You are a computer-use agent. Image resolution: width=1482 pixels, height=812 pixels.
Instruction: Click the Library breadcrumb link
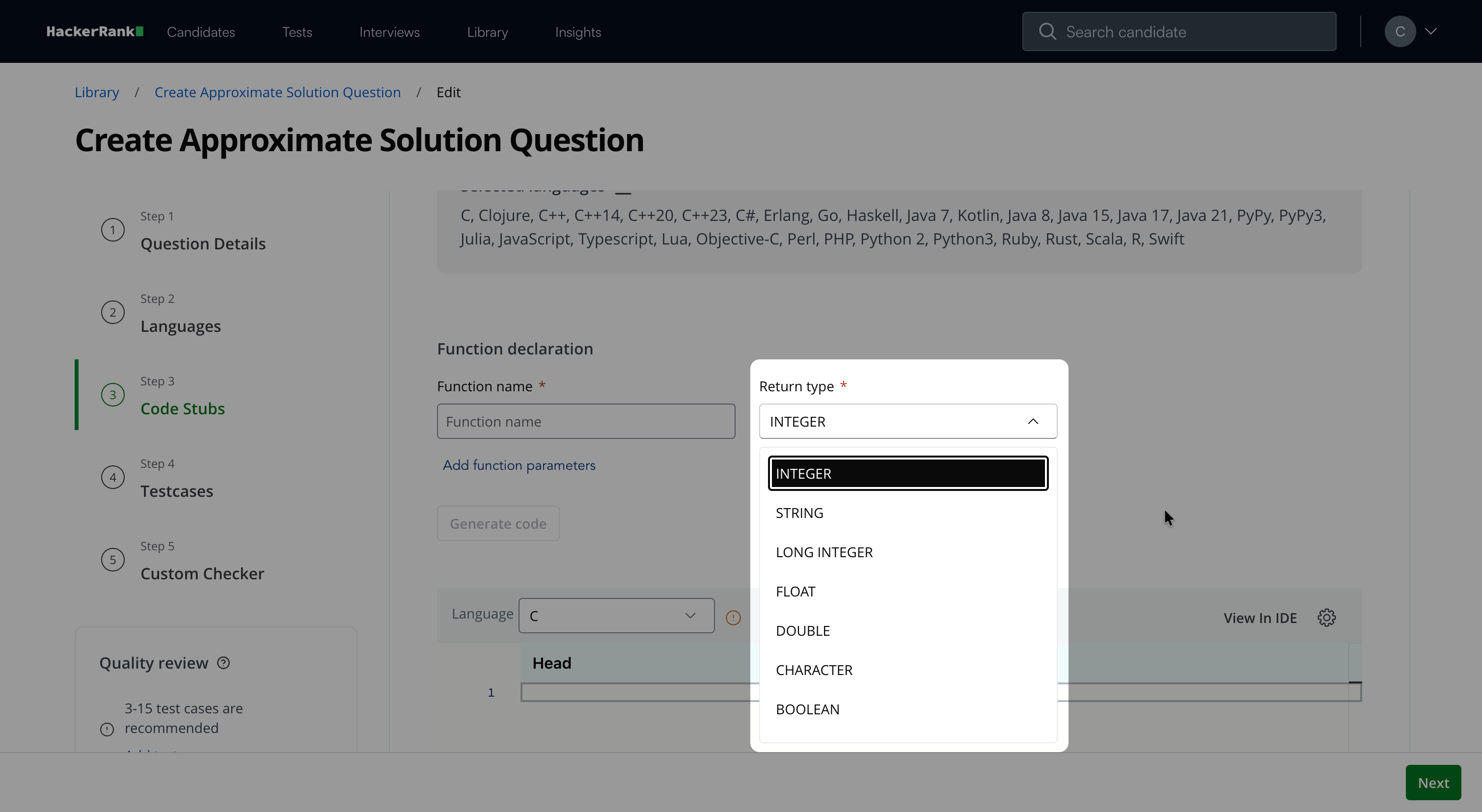(x=97, y=93)
